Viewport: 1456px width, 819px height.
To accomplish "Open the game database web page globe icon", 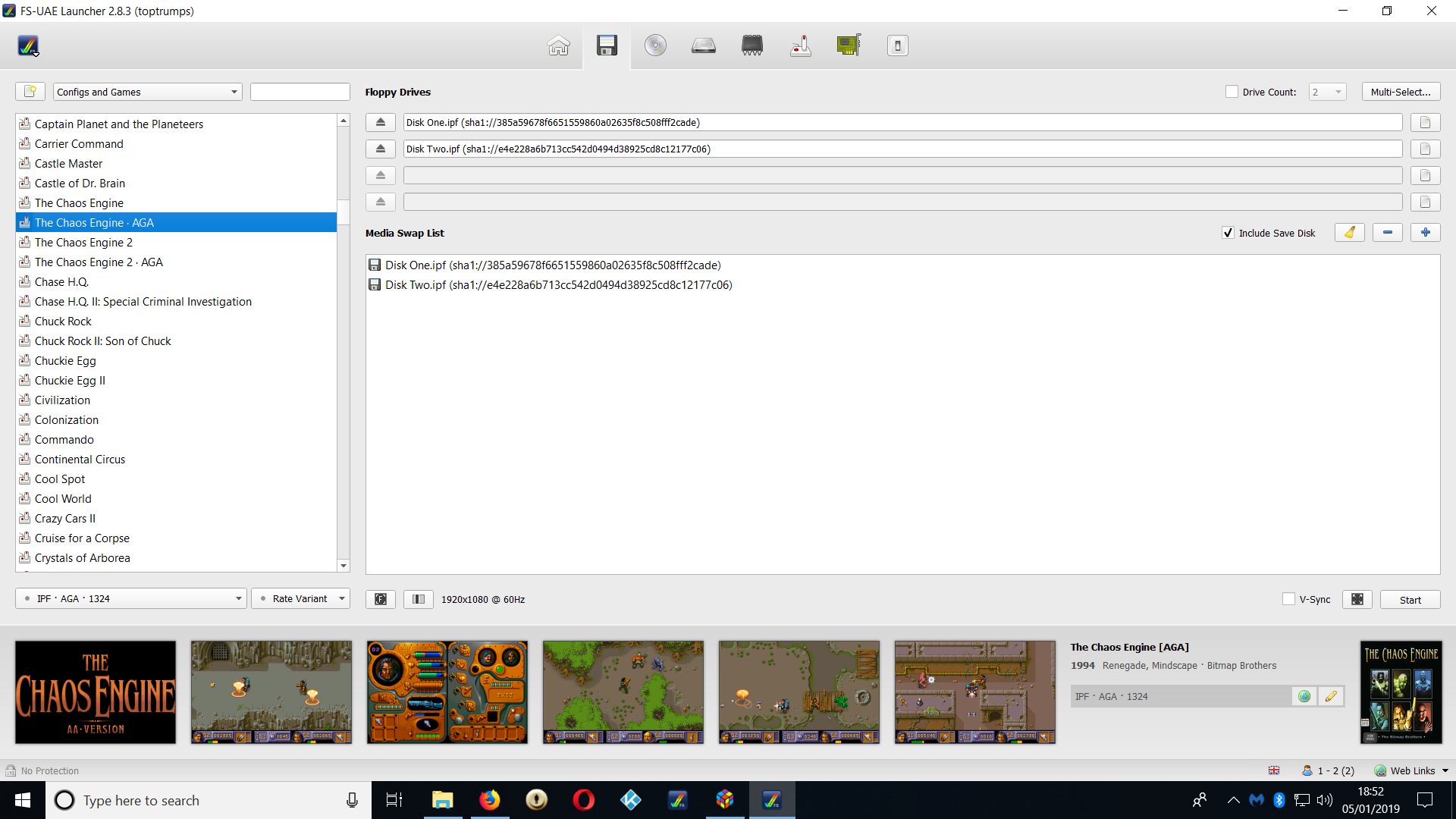I will tap(1304, 696).
